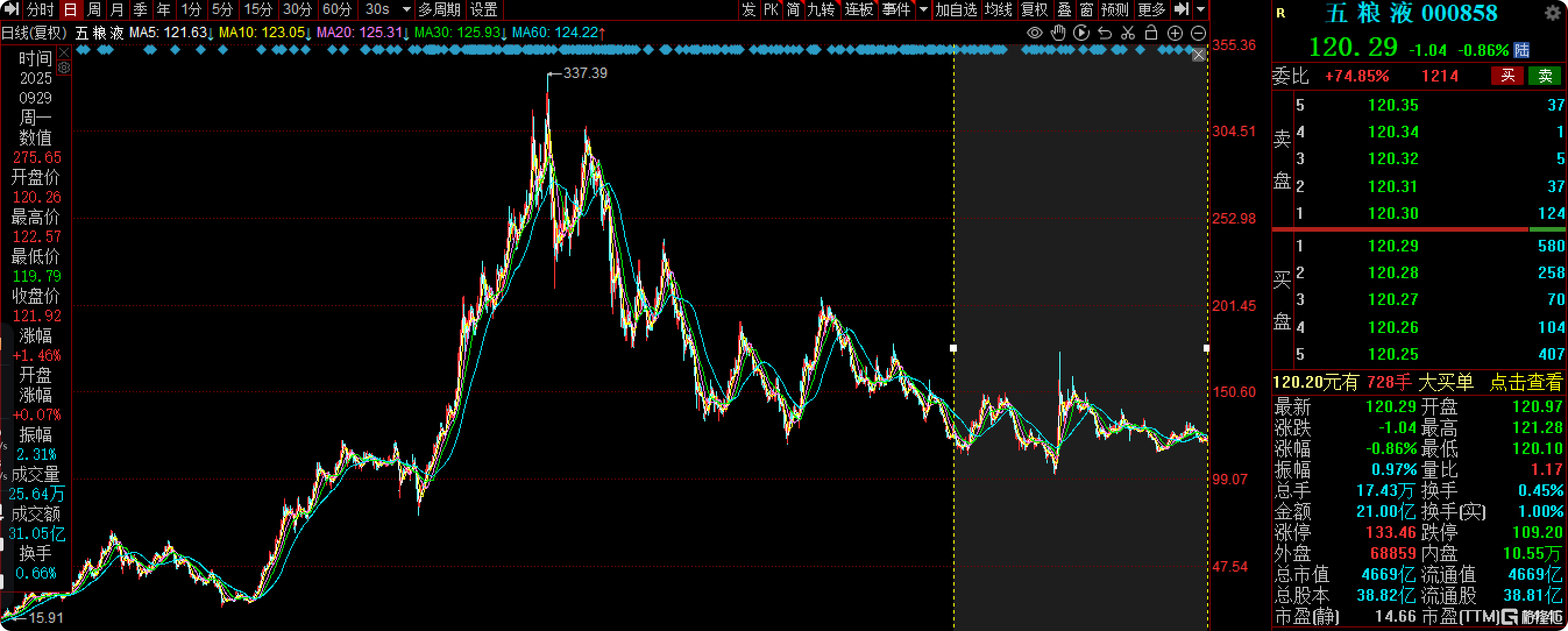Open settings gear in stock title bar
The width and height of the screenshot is (1568, 631).
pos(1553,13)
